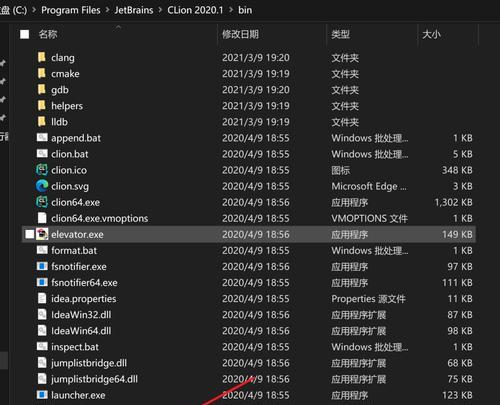Click the elevator.exe application icon
500x405 pixels.
[x=42, y=234]
